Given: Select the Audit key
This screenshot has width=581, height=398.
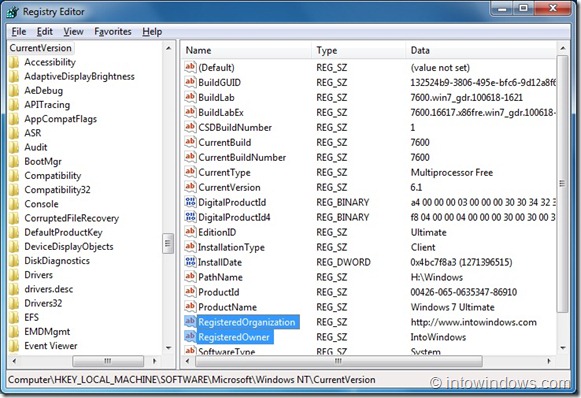Looking at the screenshot, I should (36, 147).
